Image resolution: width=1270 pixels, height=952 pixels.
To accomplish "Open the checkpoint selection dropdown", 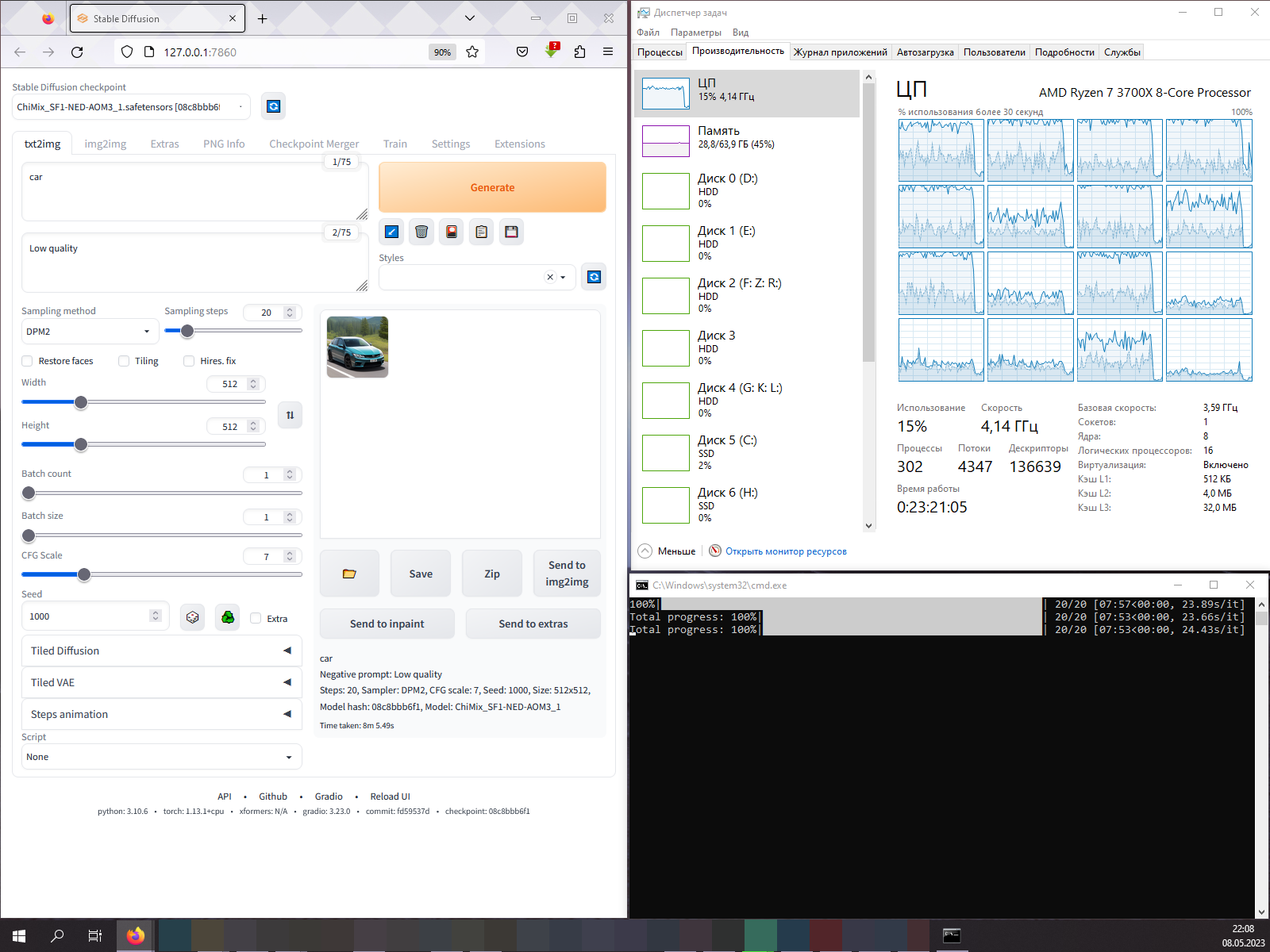I will (x=131, y=107).
